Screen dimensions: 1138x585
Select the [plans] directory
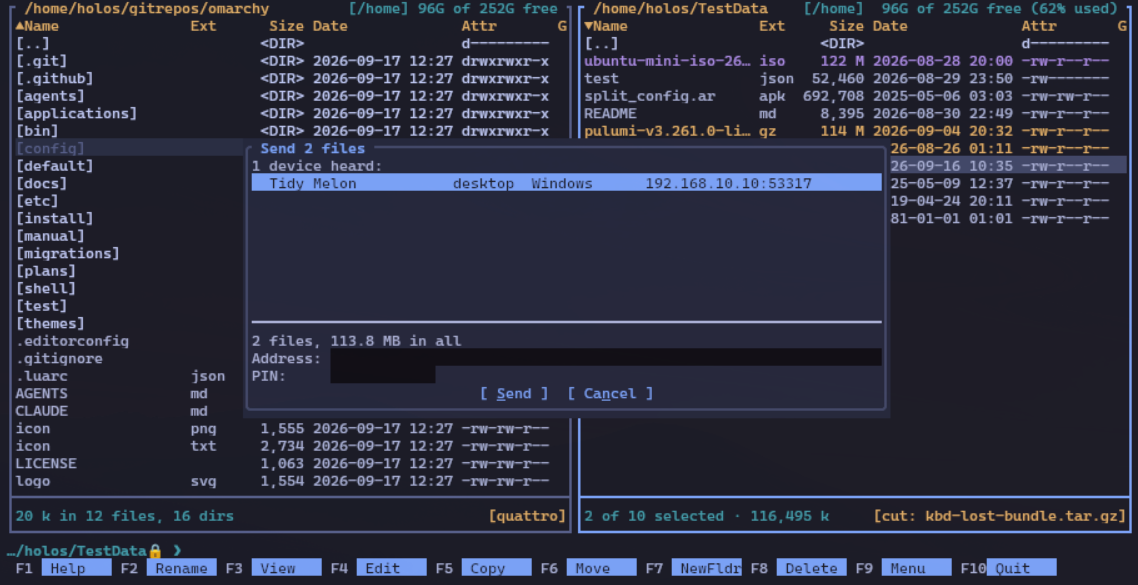pyautogui.click(x=129, y=271)
